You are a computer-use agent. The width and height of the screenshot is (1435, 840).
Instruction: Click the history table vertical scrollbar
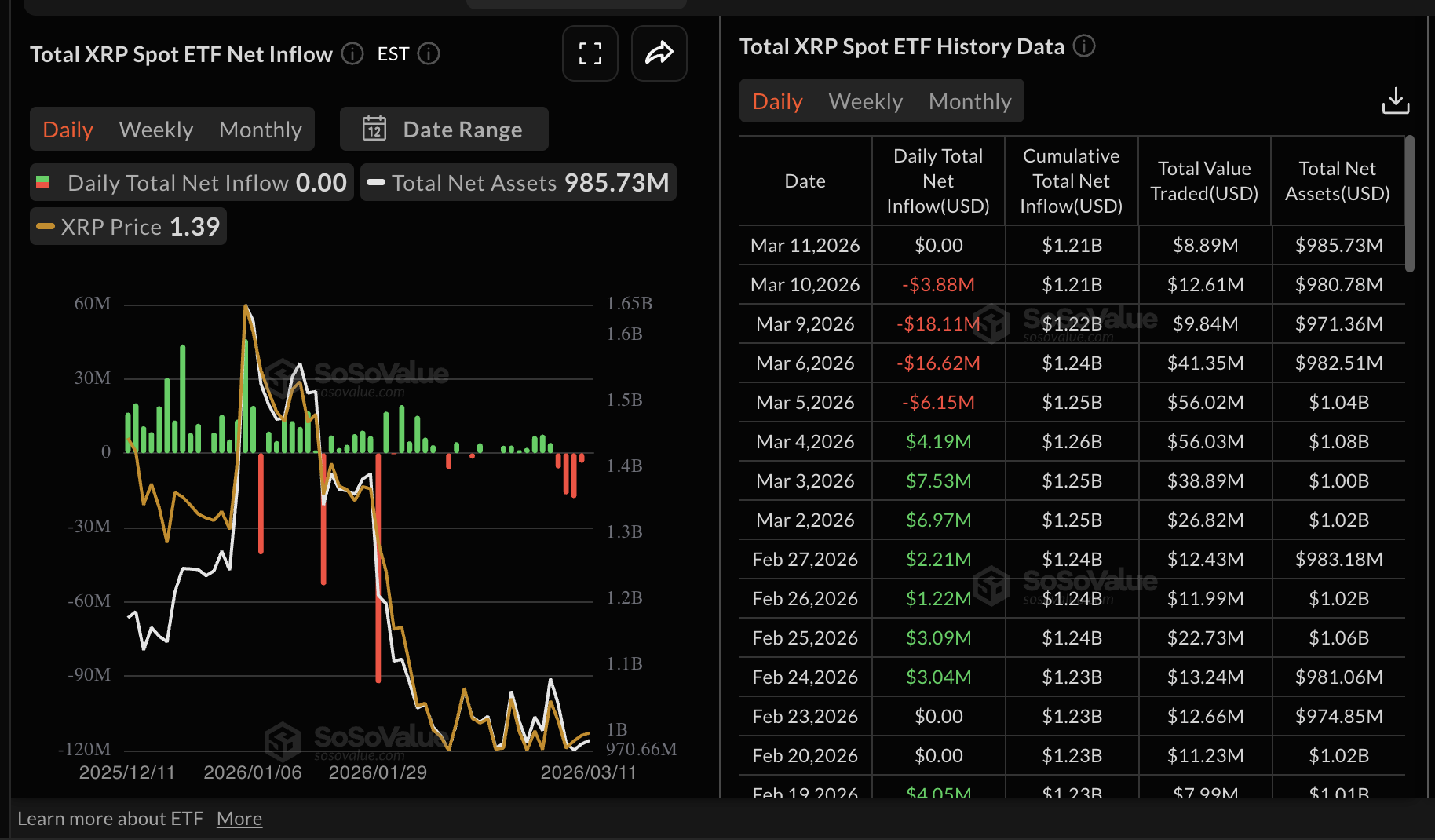[x=1409, y=204]
